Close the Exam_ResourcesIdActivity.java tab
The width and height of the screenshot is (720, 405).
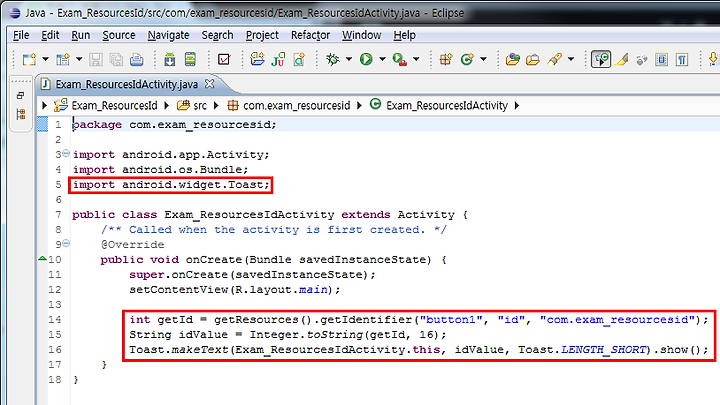pos(209,84)
